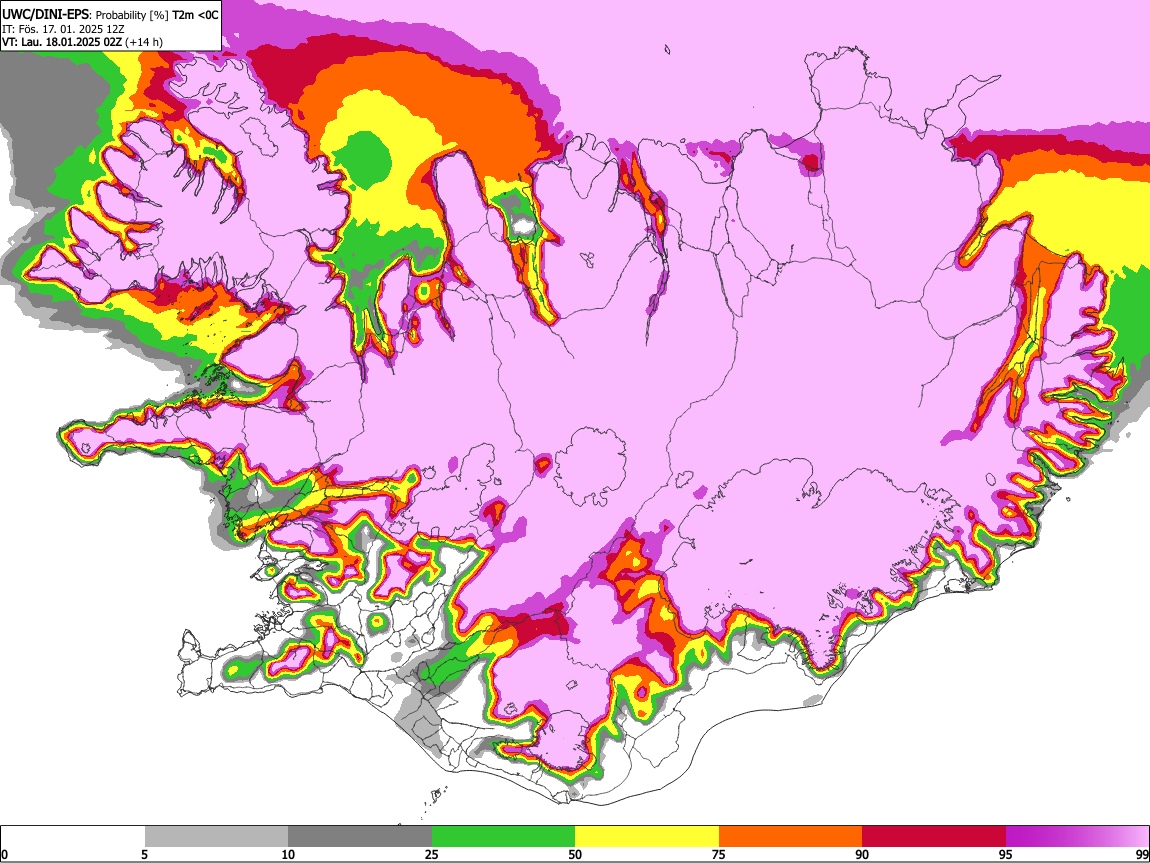Click the red 90–95% legend segment
This screenshot has width=1150, height=863.
pos(934,836)
